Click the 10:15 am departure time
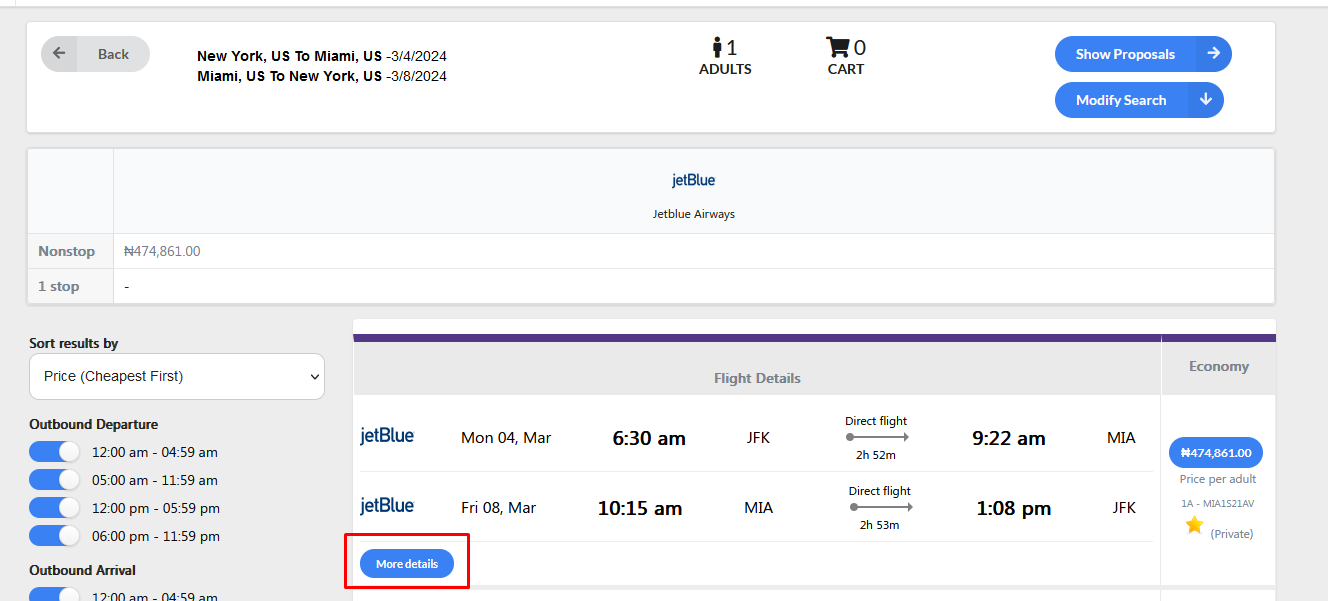Image resolution: width=1328 pixels, height=601 pixels. coord(640,508)
